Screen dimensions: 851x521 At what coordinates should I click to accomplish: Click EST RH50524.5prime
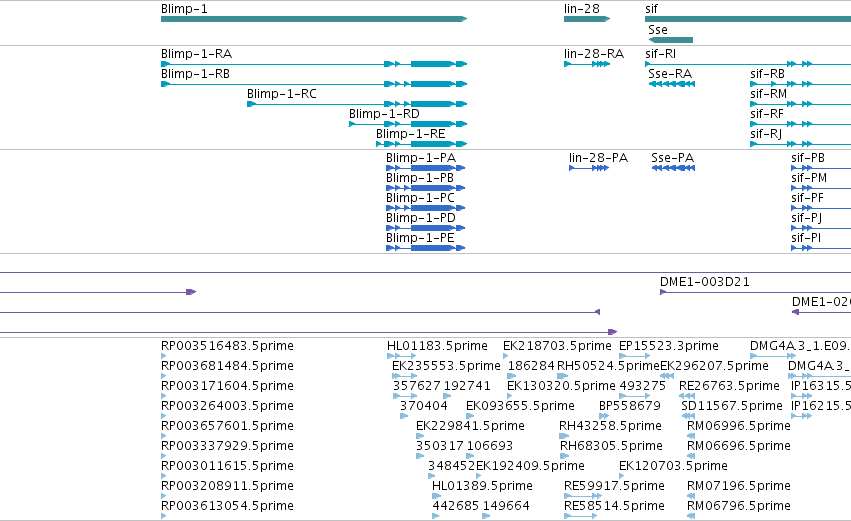click(608, 366)
